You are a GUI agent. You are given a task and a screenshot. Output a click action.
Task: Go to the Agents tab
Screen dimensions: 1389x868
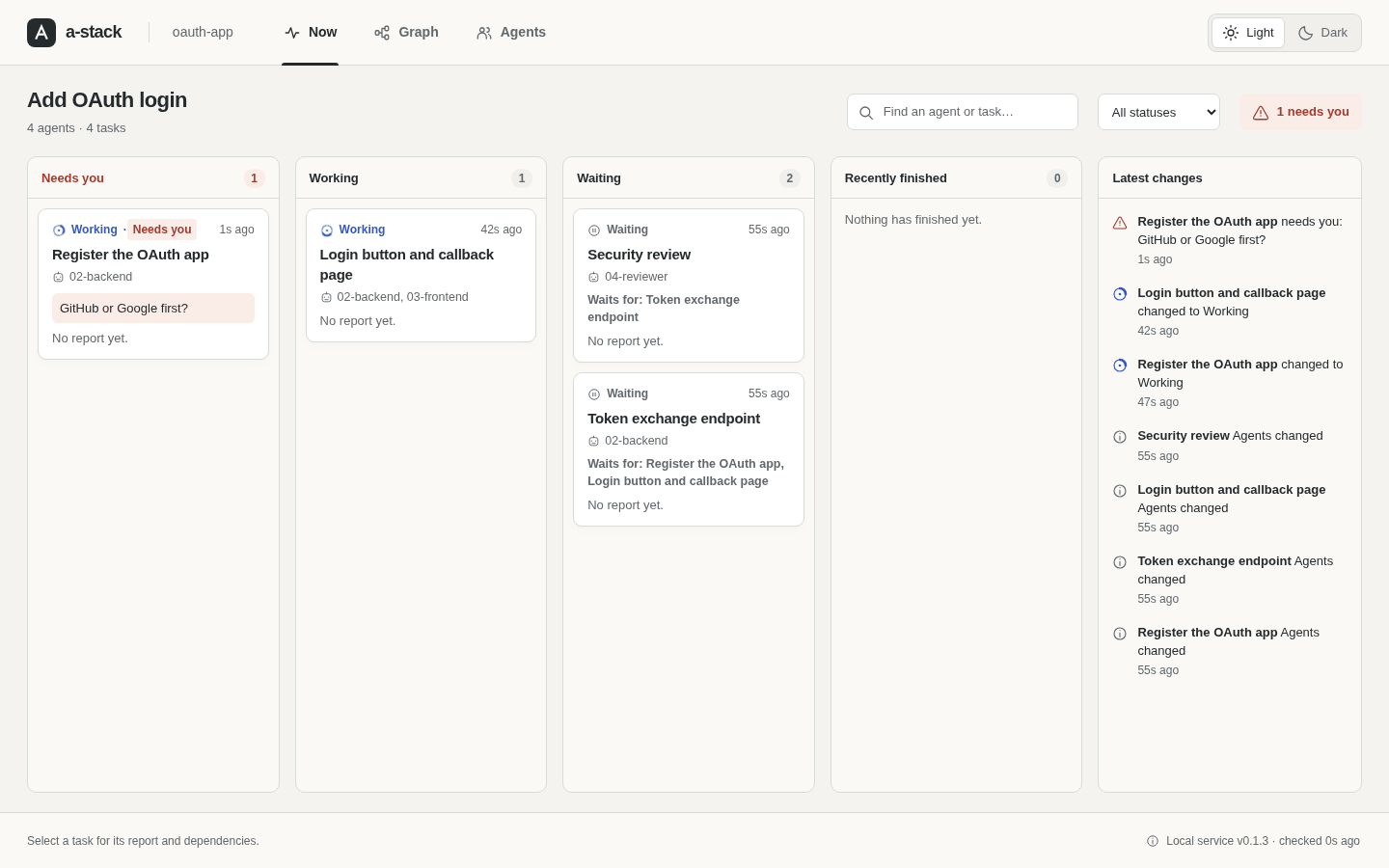pos(511,33)
